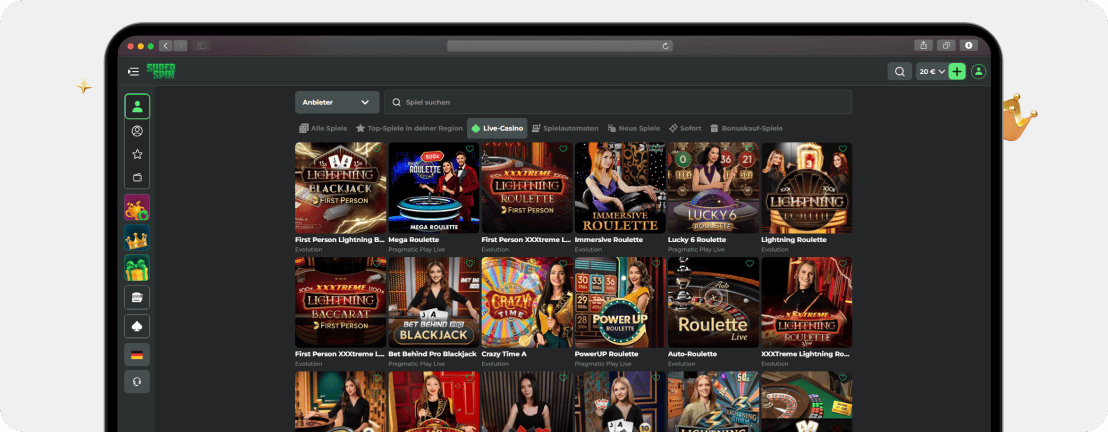This screenshot has height=432, width=1108.
Task: Collapse the sidebar with the hamburger menu icon
Action: 133,71
